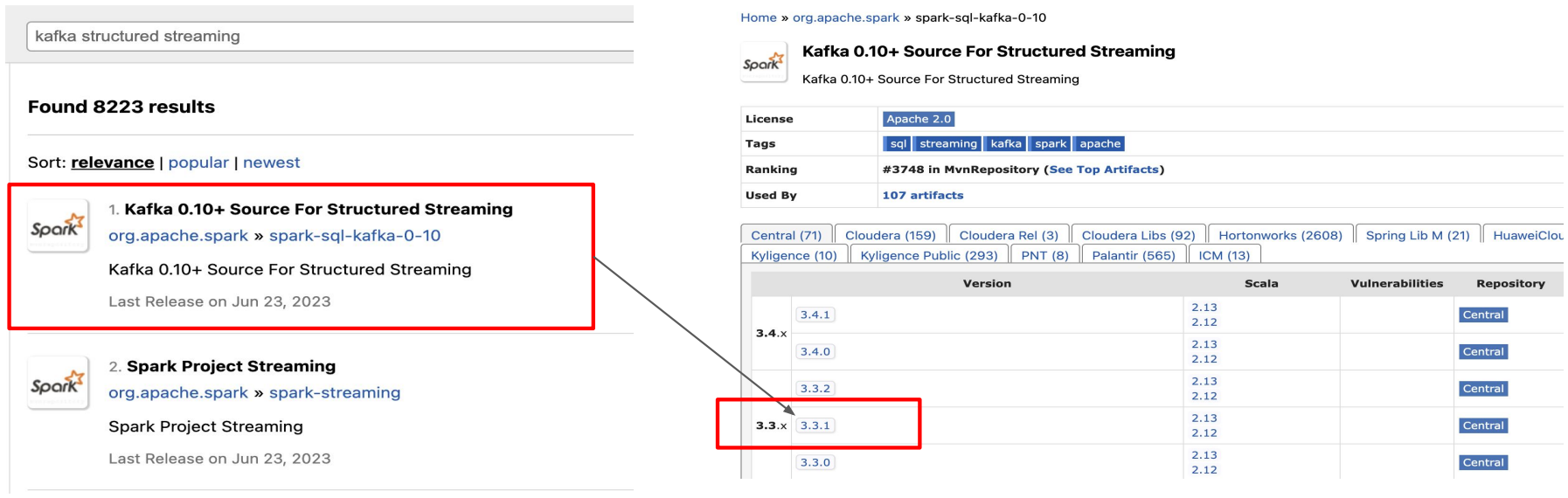This screenshot has width=1568, height=498.
Task: Switch to Hortonworks (2608) tab
Action: 1280,235
